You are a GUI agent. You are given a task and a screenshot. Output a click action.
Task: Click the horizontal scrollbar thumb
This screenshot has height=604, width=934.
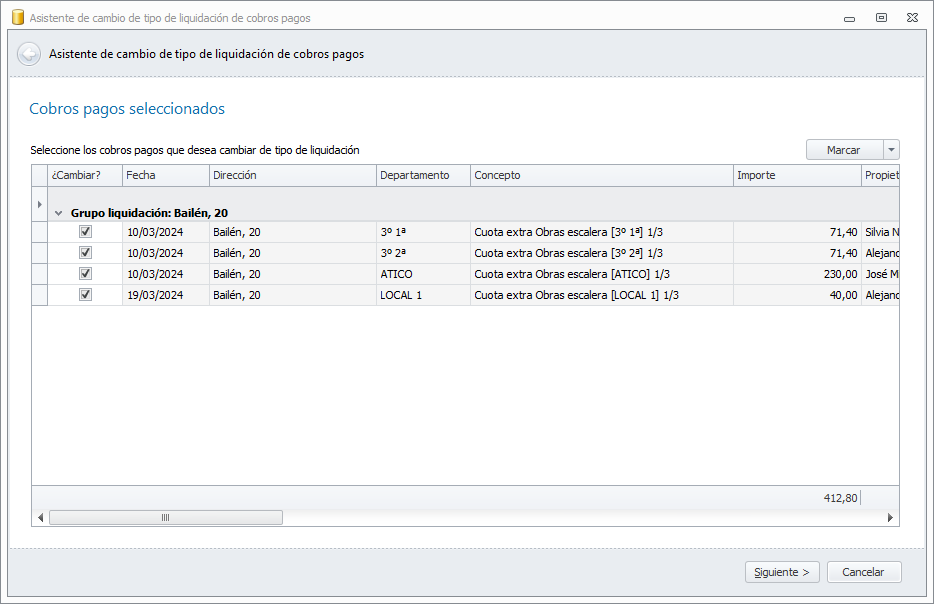165,518
